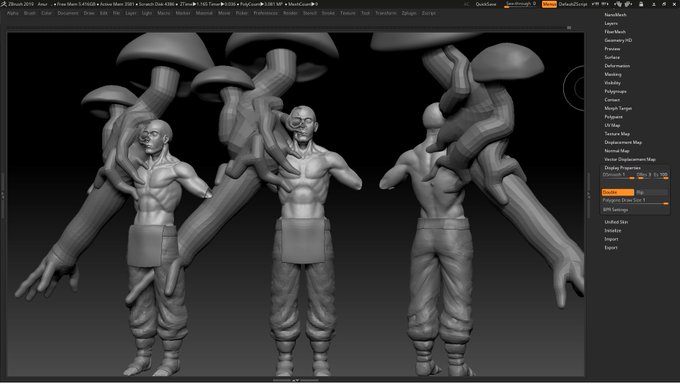Expand the Displacement Map subpalette
The width and height of the screenshot is (680, 384).
pyautogui.click(x=623, y=142)
